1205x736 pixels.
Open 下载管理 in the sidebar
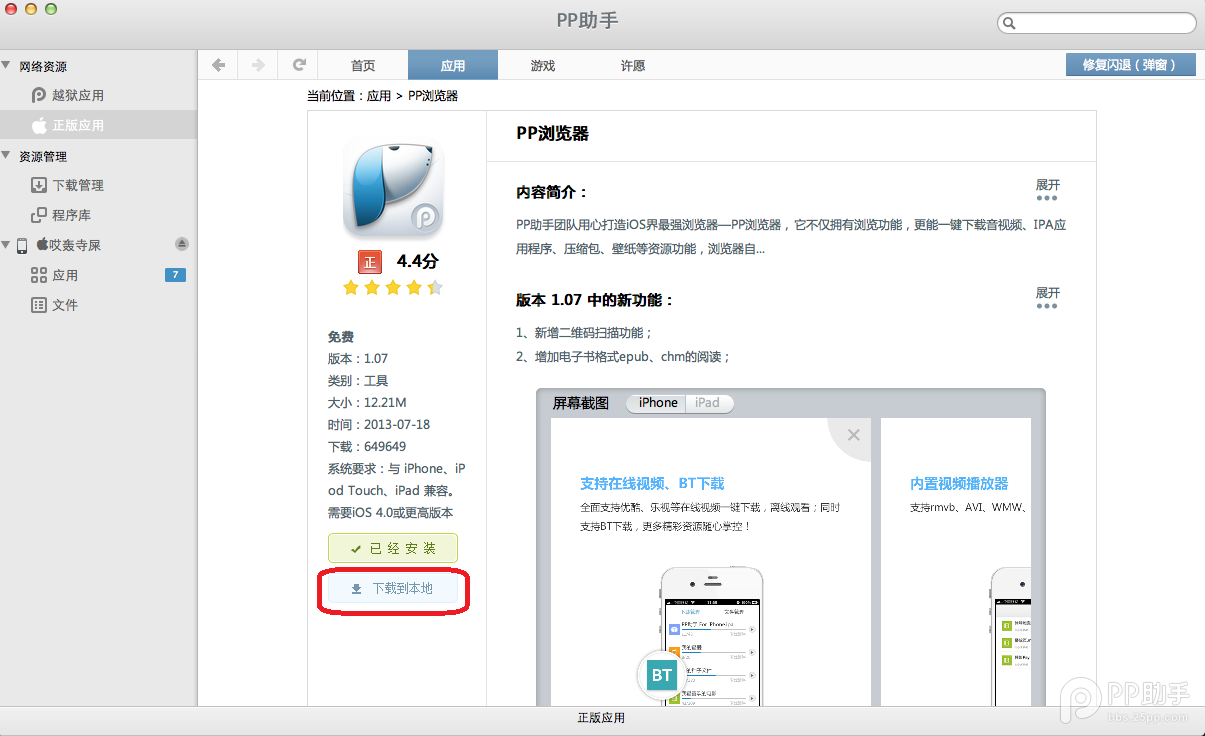point(77,185)
